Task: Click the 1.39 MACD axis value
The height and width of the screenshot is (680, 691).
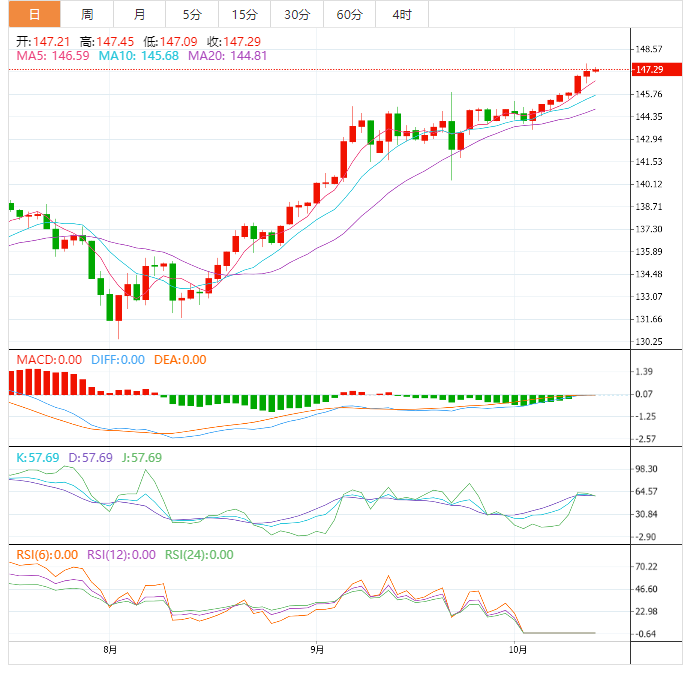Action: tap(644, 372)
